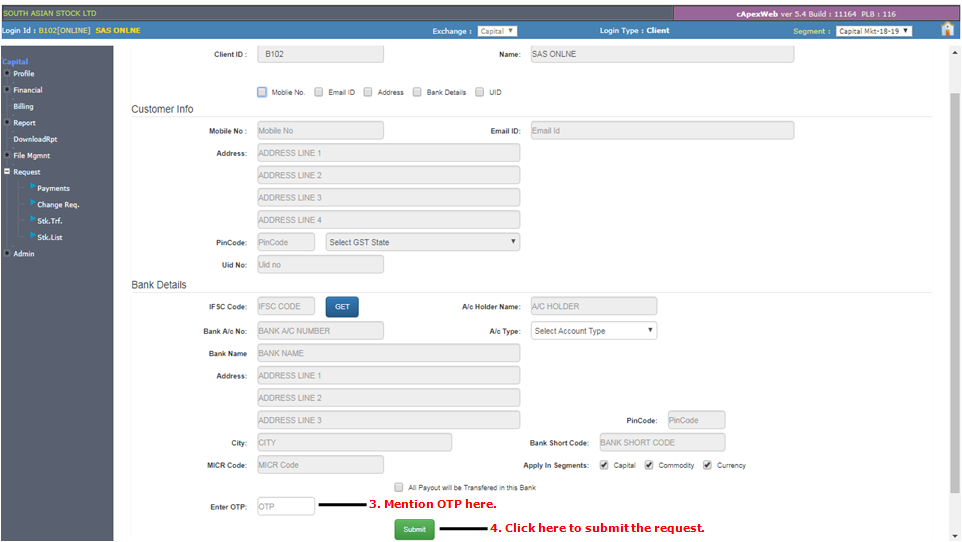Enable the Address change checkbox

(x=367, y=92)
